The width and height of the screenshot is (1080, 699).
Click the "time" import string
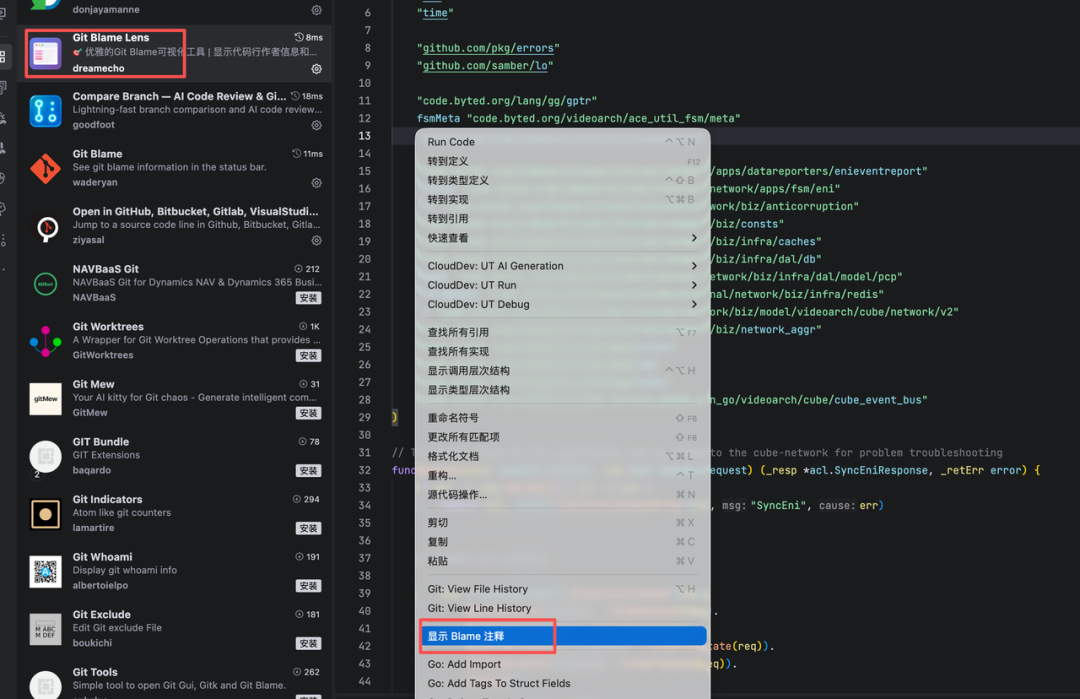tap(435, 13)
